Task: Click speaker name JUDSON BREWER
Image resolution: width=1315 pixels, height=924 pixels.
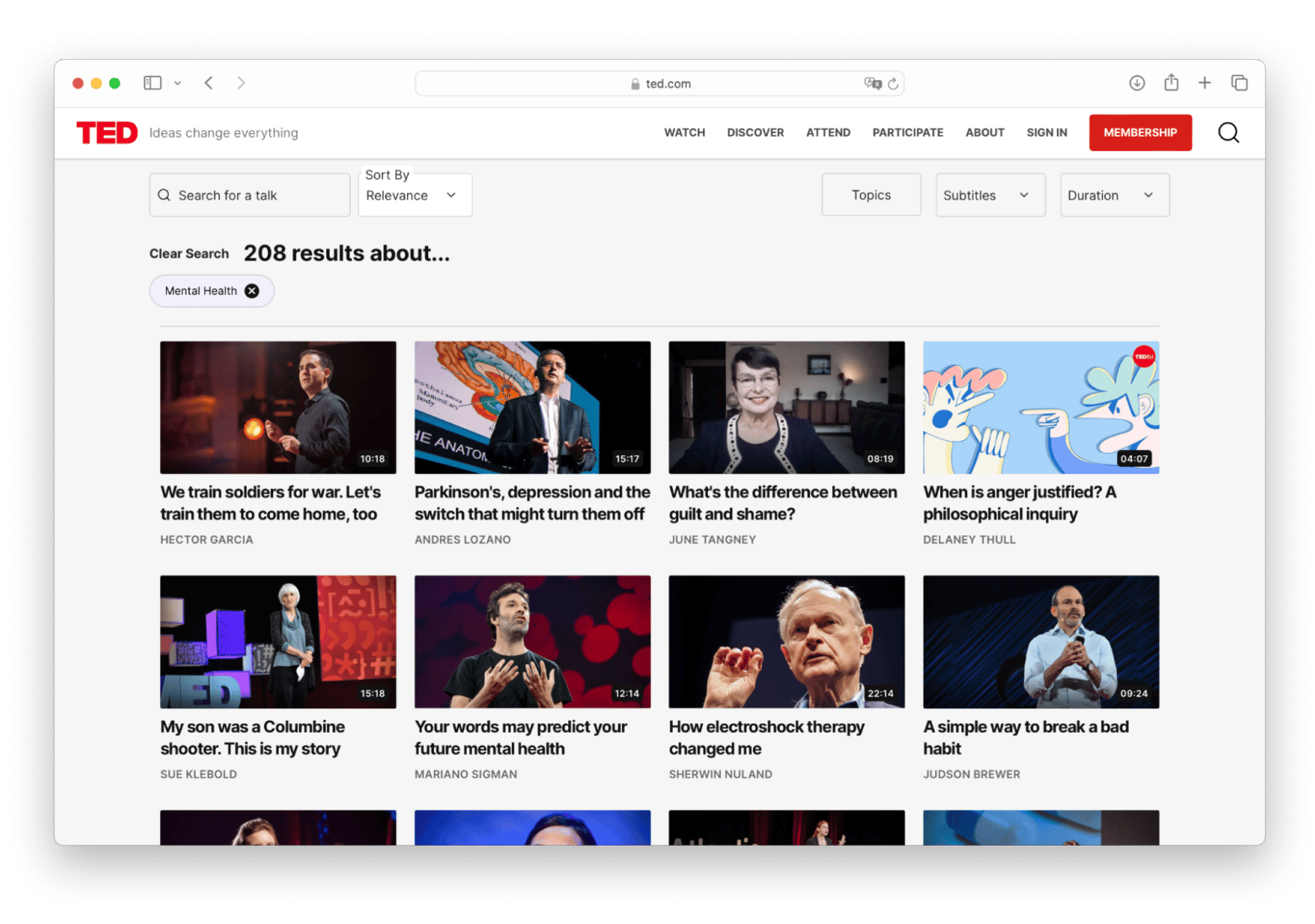Action: pyautogui.click(x=972, y=774)
